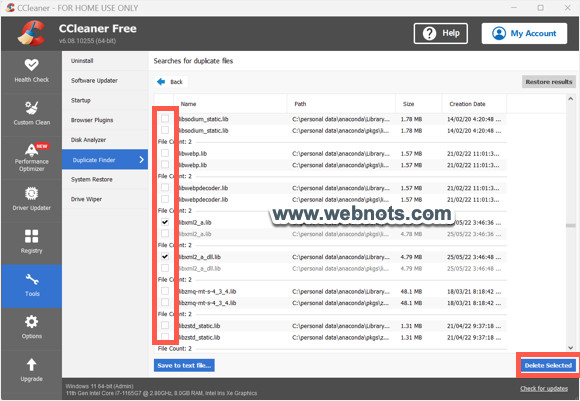Sort results by Creation Date column header
The image size is (580, 401).
[474, 104]
